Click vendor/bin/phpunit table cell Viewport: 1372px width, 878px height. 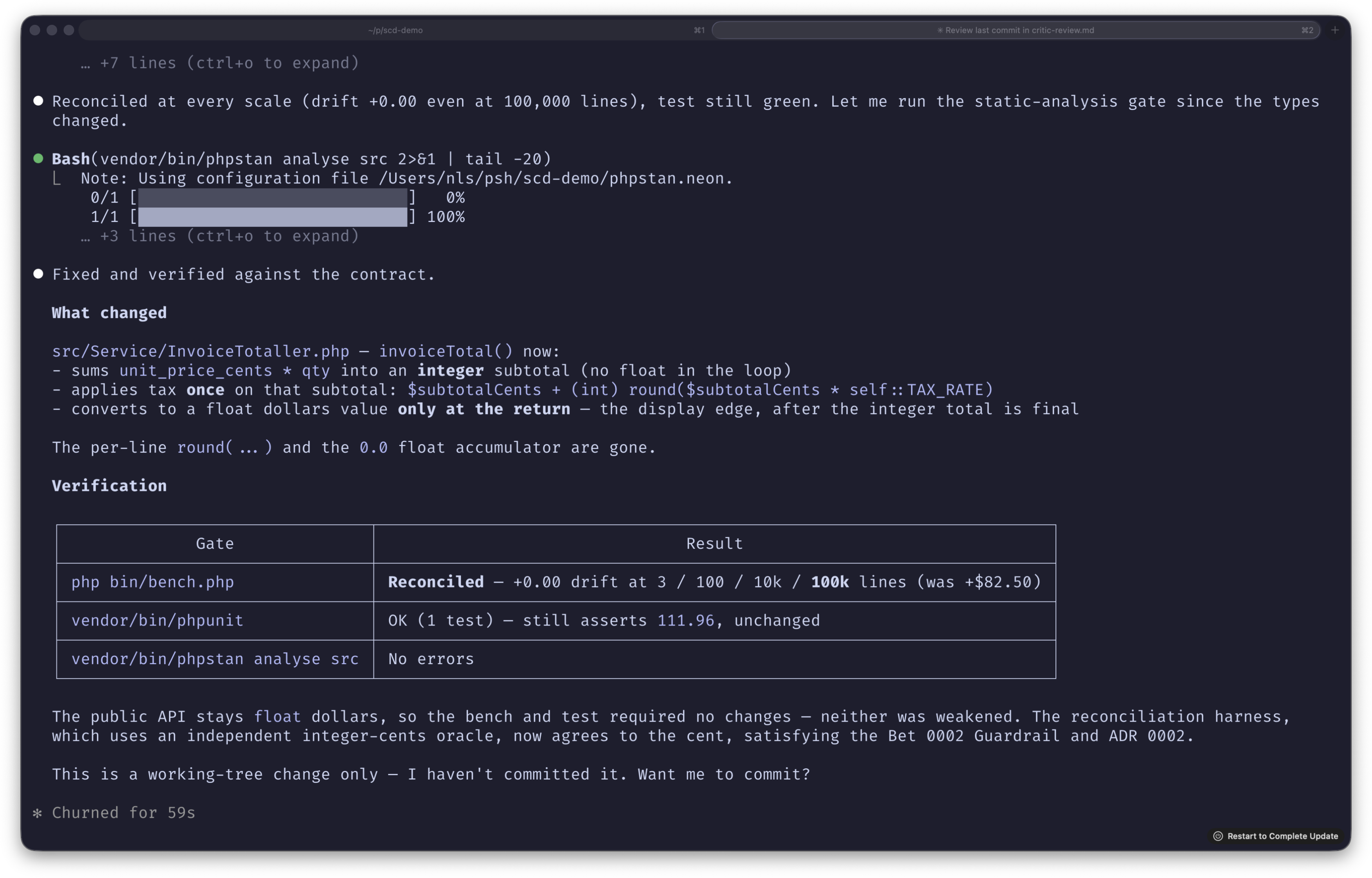click(x=215, y=620)
